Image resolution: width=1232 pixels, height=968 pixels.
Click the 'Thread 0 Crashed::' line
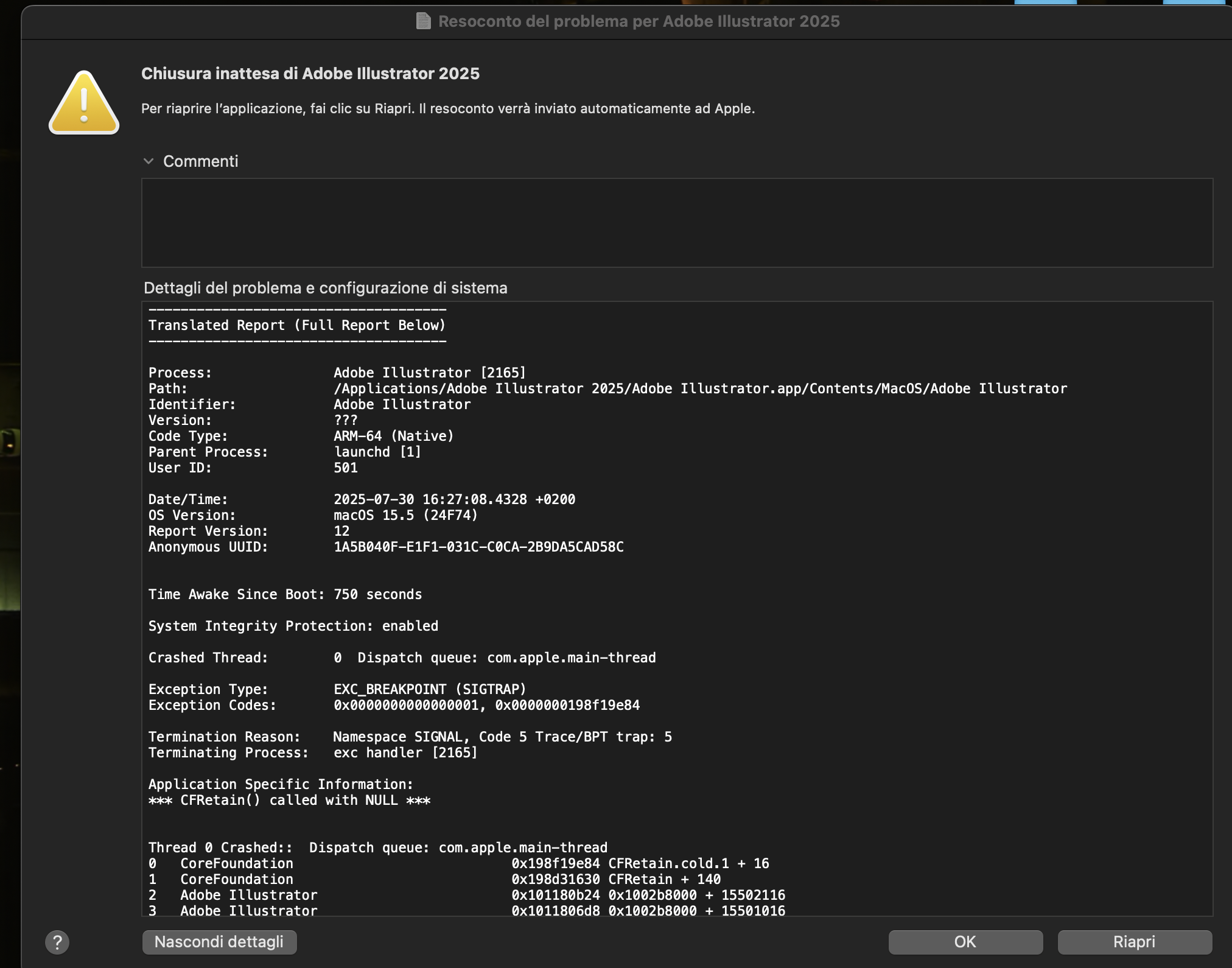point(378,847)
